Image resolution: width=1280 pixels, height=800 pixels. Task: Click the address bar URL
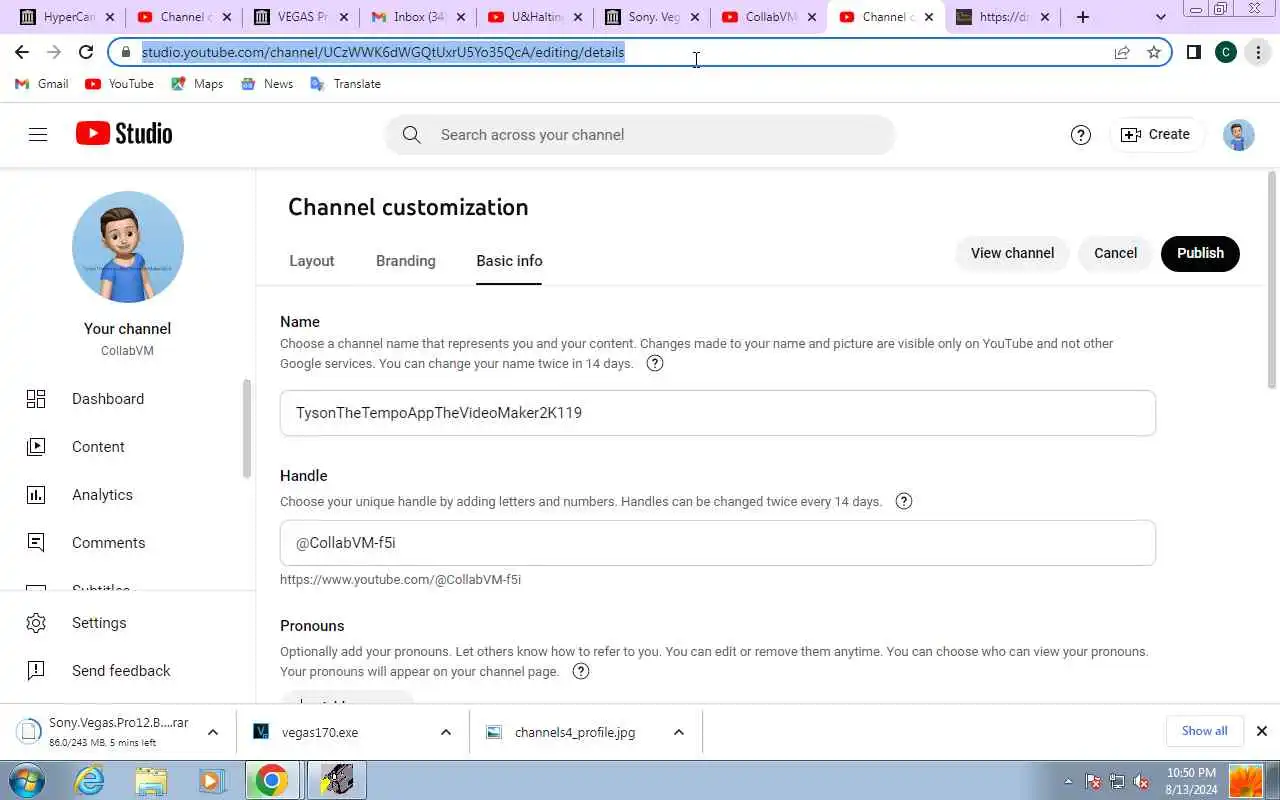pyautogui.click(x=383, y=52)
